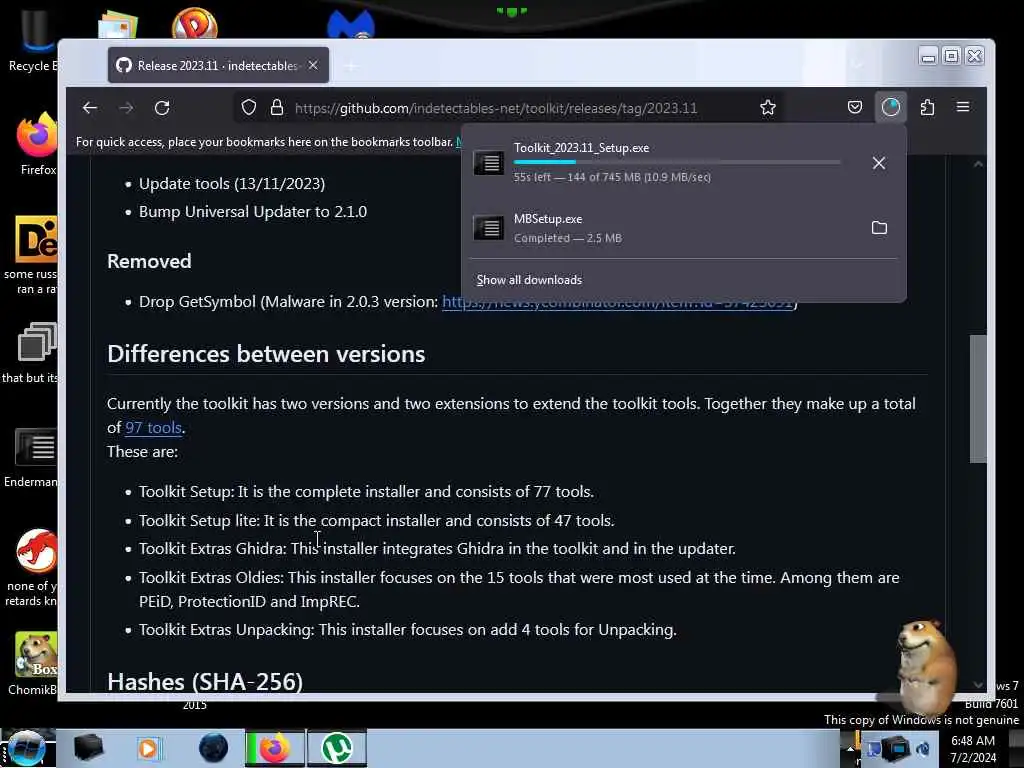The image size is (1024, 768).
Task: Select the Recycle Bin desktop icon
Action: 33,40
